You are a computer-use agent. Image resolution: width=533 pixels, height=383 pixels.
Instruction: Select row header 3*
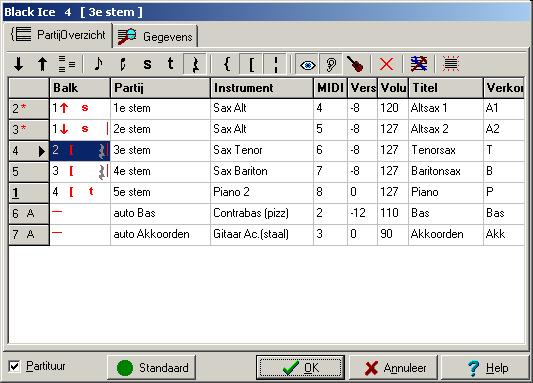(x=29, y=130)
